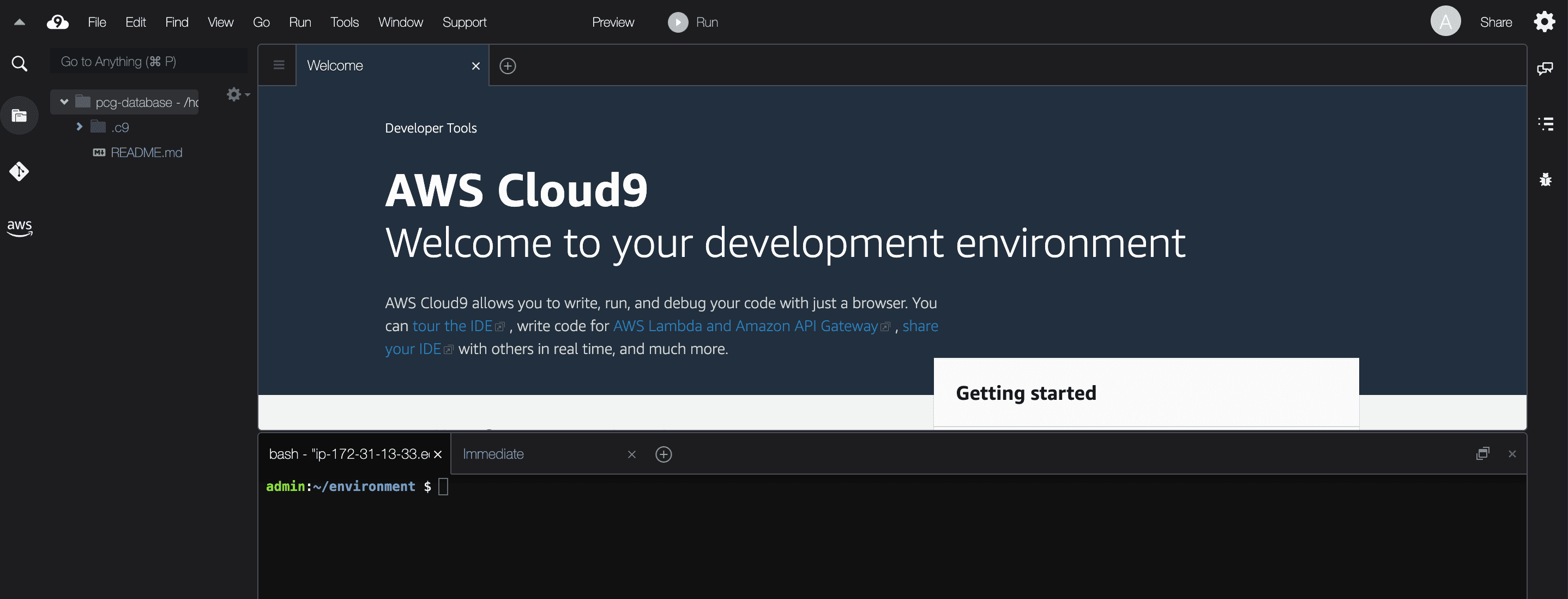Open README.md file

coord(146,152)
